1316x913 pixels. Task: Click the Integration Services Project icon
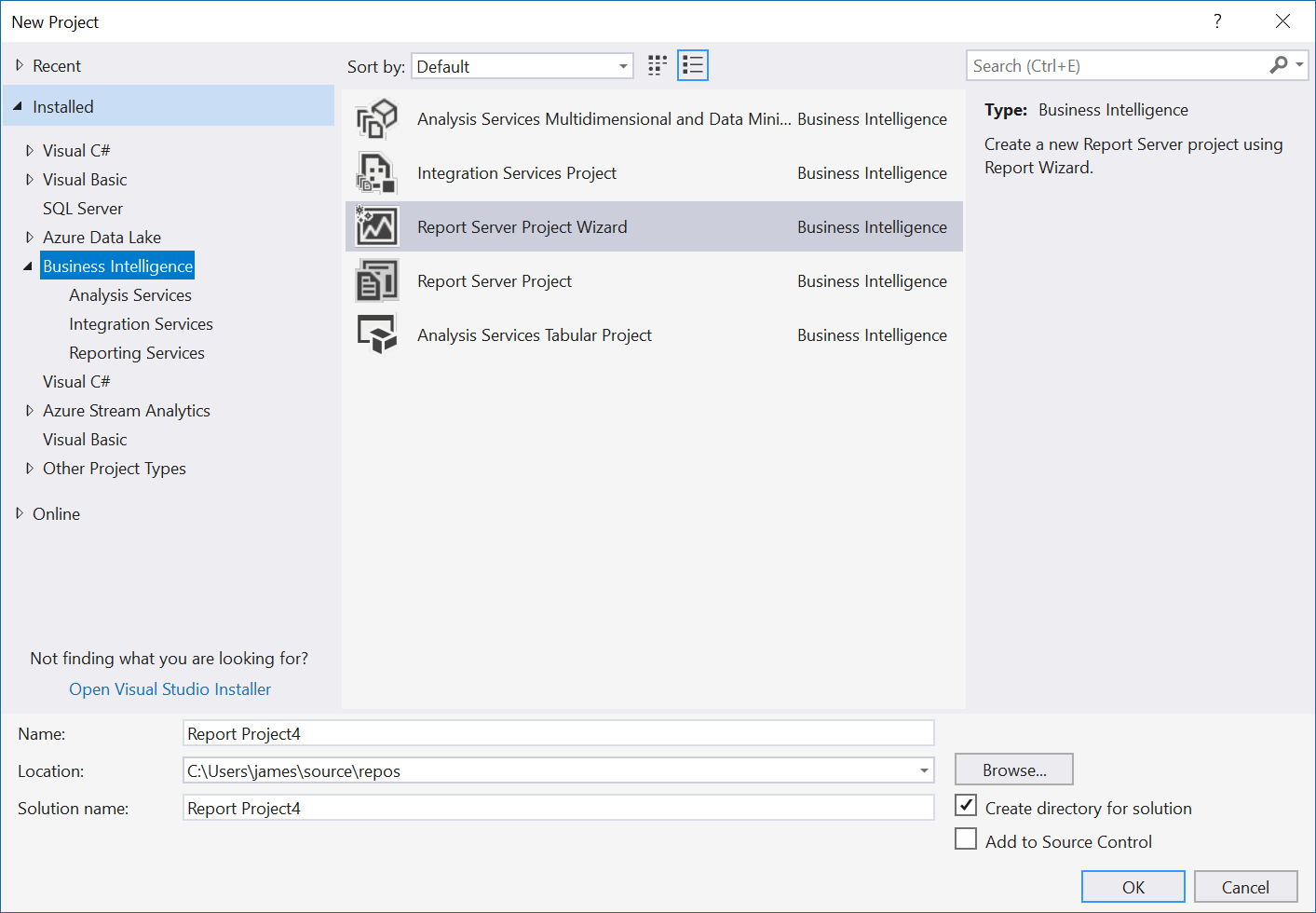click(377, 173)
